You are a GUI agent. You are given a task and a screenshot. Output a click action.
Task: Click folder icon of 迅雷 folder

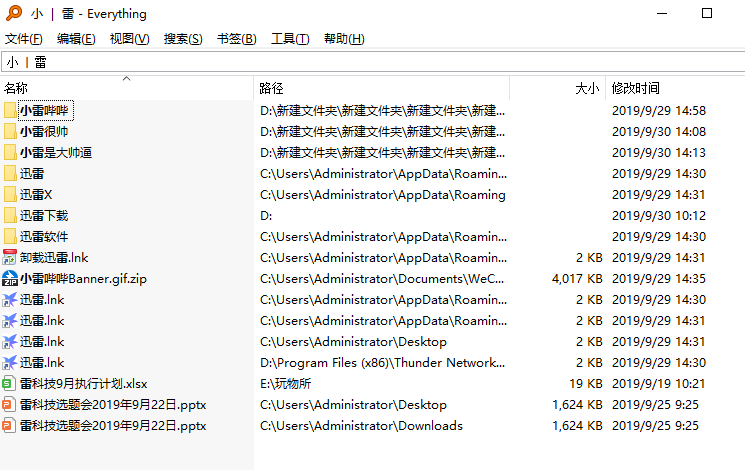coord(10,173)
